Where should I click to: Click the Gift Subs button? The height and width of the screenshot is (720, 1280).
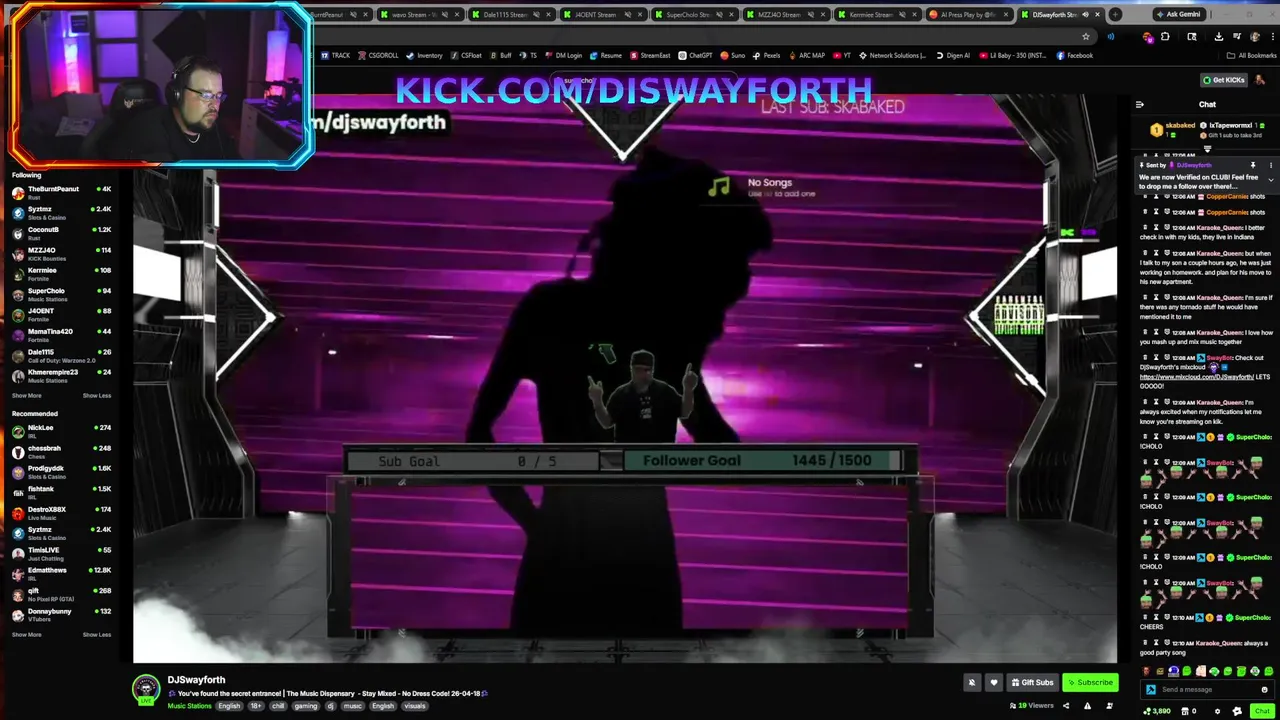[x=1032, y=683]
